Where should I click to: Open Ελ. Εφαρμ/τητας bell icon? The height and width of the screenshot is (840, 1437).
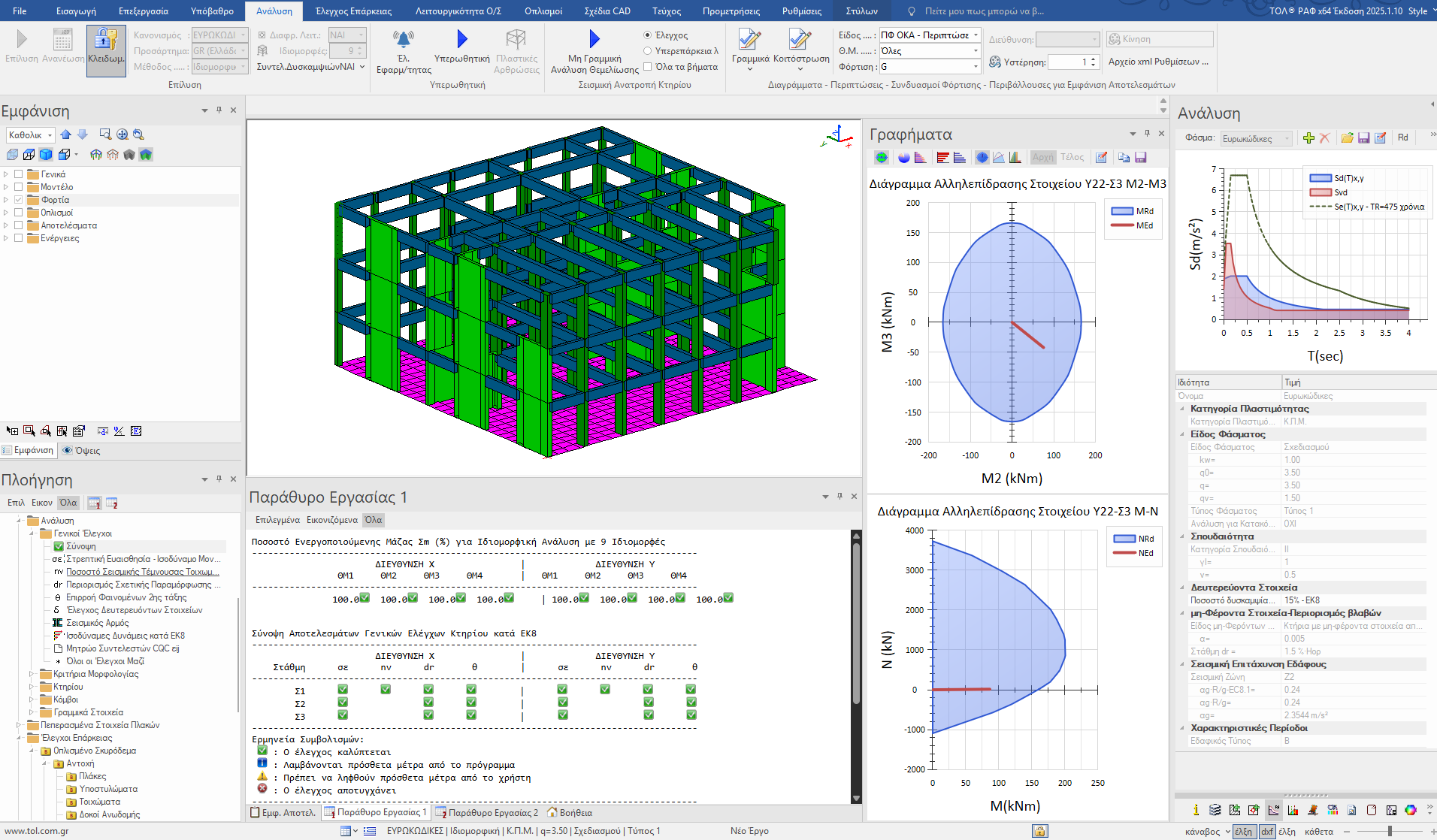tap(404, 39)
